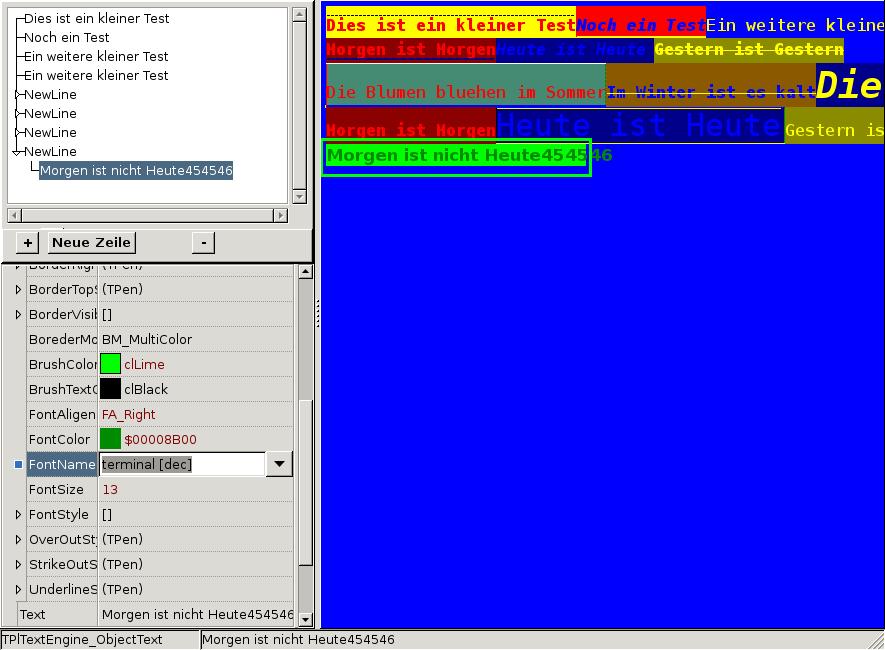Click the FA_Right FontAligen value
Viewport: 885px width, 650px height.
[128, 414]
